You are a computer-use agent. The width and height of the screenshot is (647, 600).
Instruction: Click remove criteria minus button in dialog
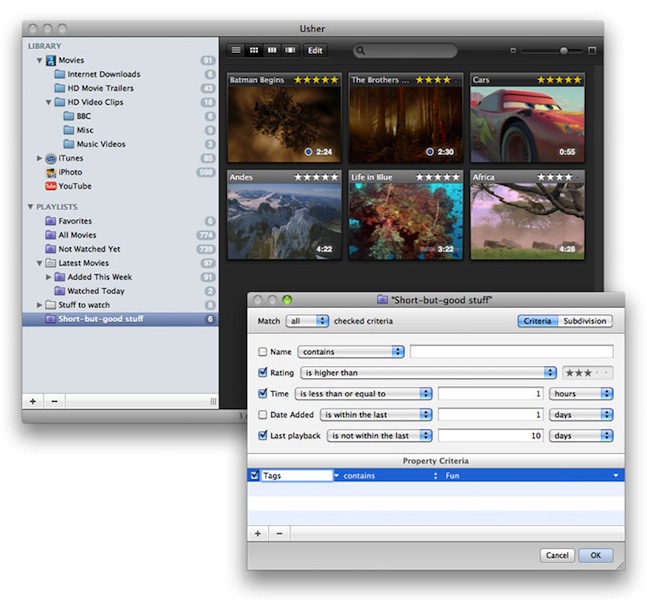[278, 533]
